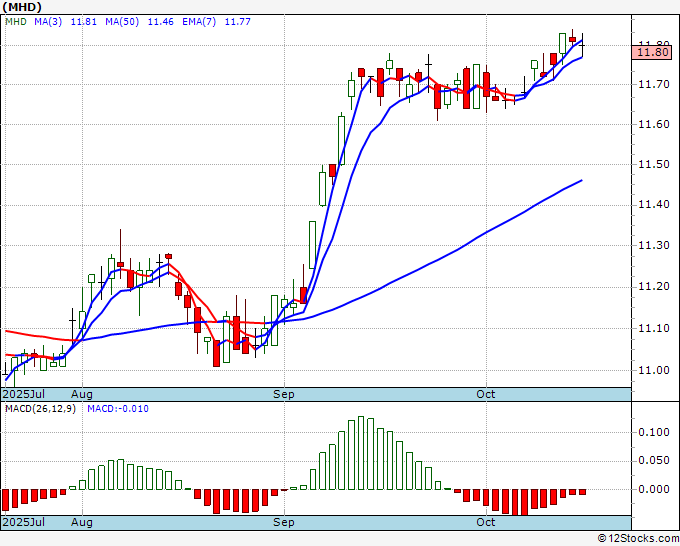Click the MA(3) legend label
This screenshot has width=680, height=546.
tap(48, 22)
